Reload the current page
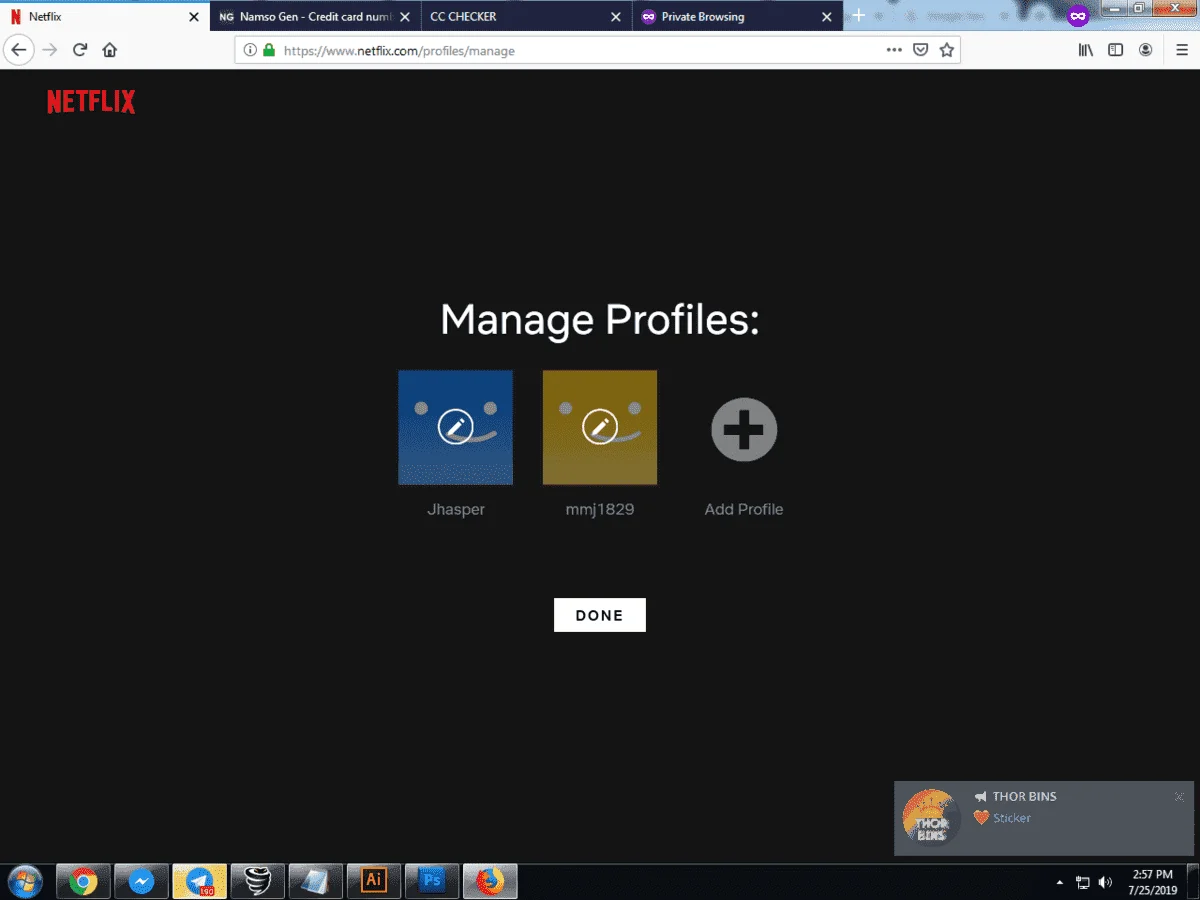This screenshot has height=900, width=1200. [x=80, y=50]
